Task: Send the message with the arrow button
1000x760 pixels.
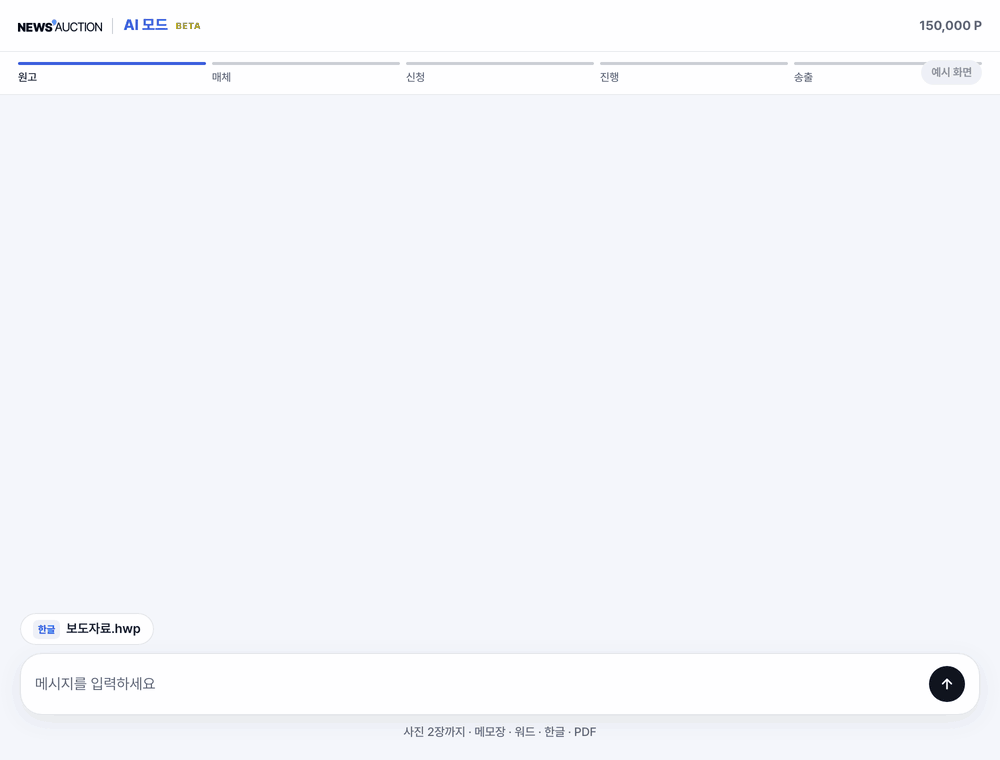Action: [x=946, y=684]
